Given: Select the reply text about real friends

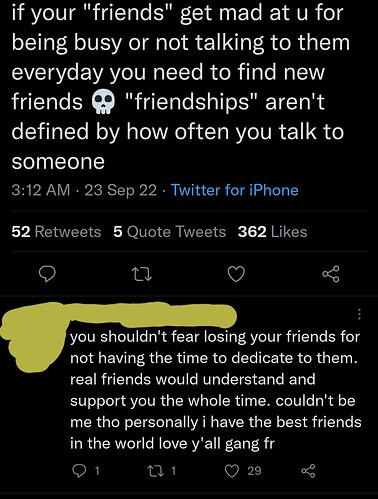Looking at the screenshot, I should (x=215, y=390).
